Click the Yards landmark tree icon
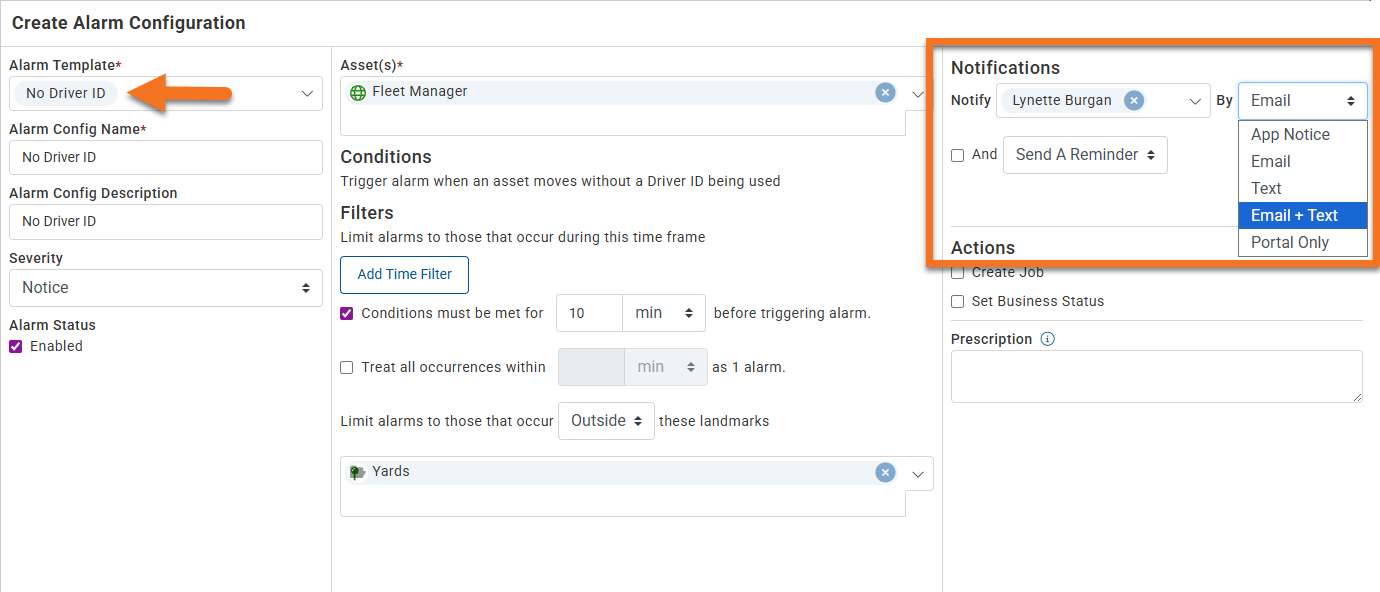 (358, 472)
